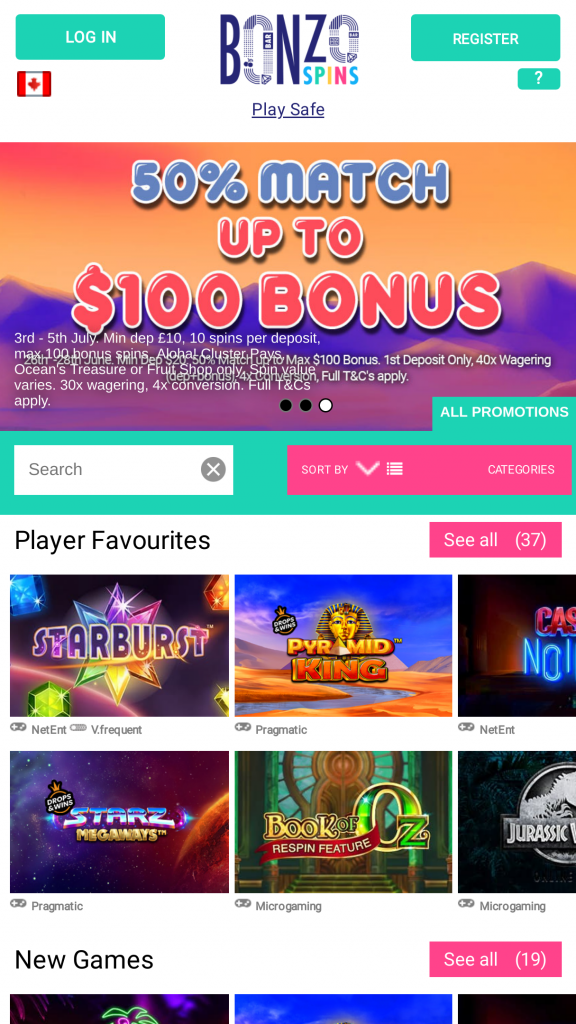Image resolution: width=576 pixels, height=1024 pixels.
Task: See all 19 New Games
Action: coord(496,959)
